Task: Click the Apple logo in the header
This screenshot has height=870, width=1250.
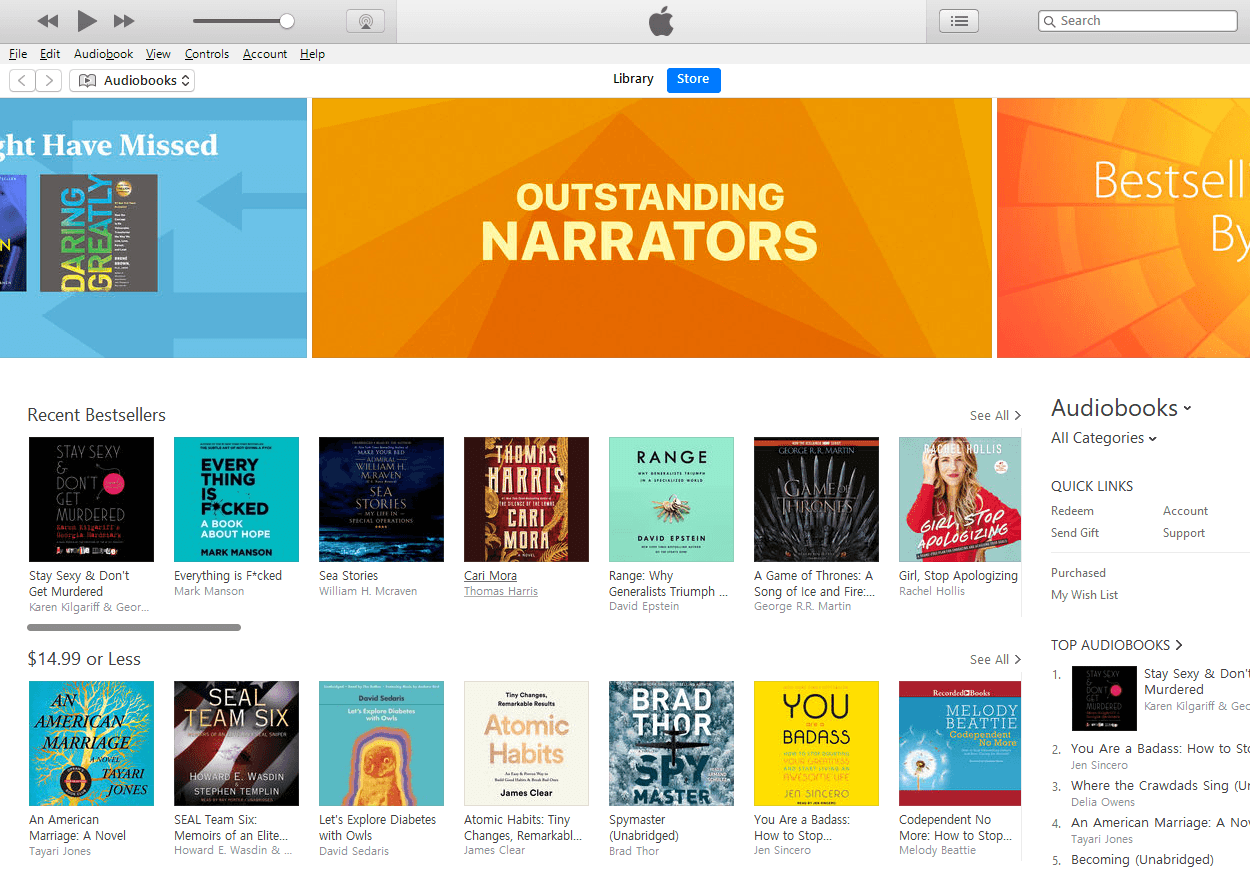Action: 661,21
